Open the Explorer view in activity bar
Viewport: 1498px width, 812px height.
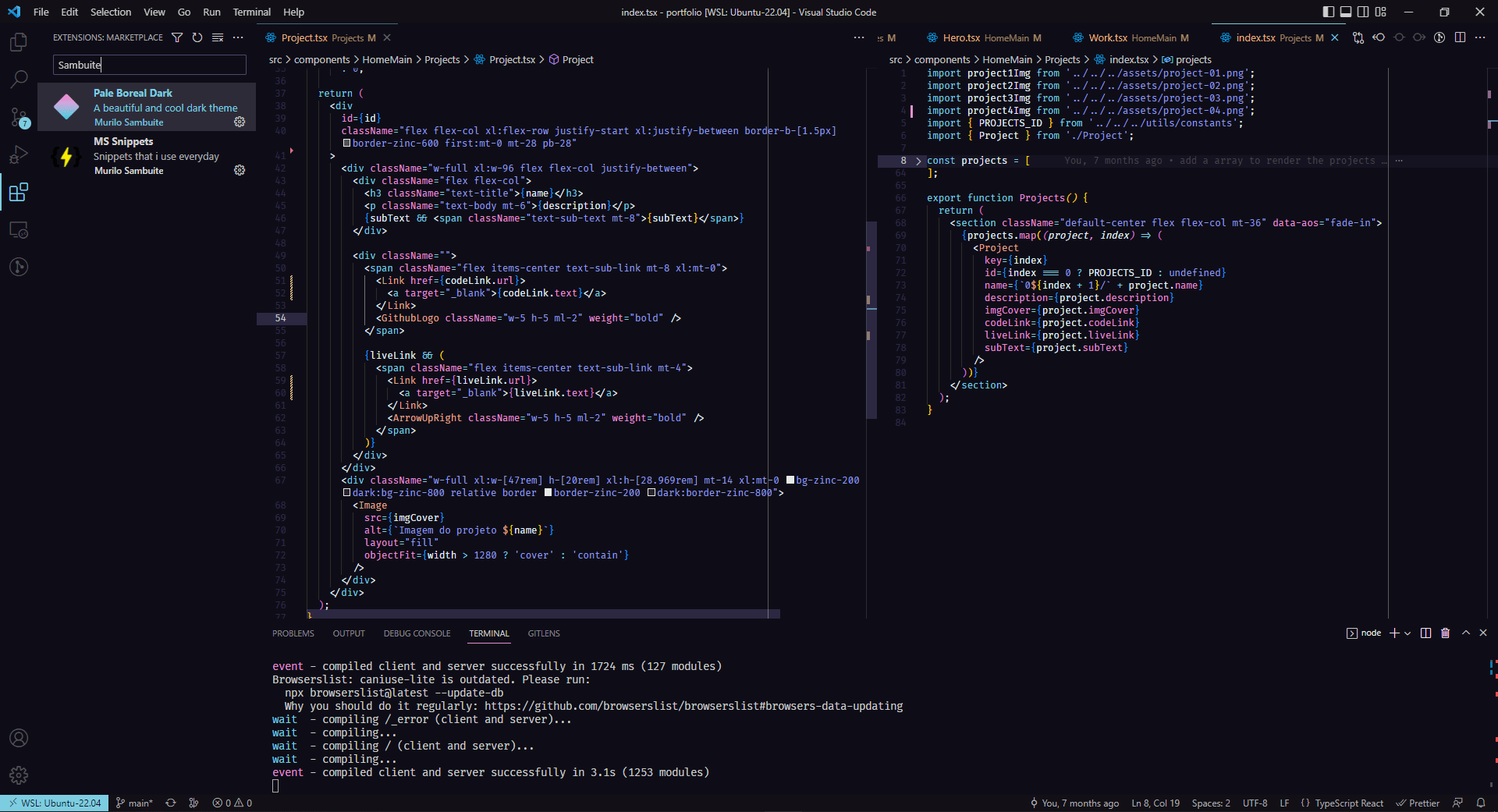tap(19, 42)
